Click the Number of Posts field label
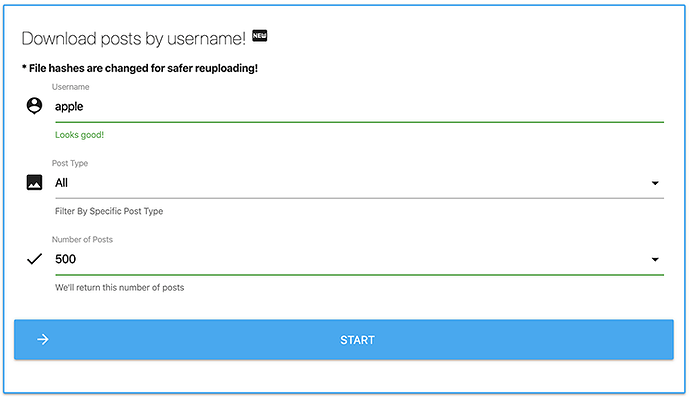 [82, 239]
